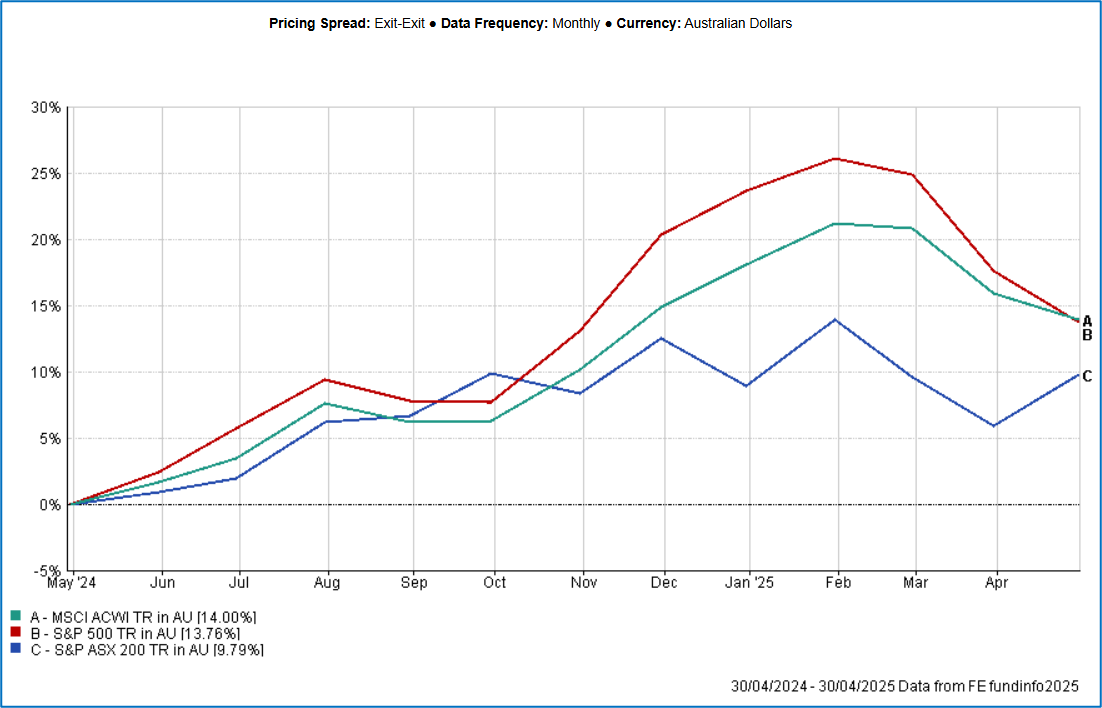Select the Oct month axis label
The width and height of the screenshot is (1102, 708).
pos(494,582)
